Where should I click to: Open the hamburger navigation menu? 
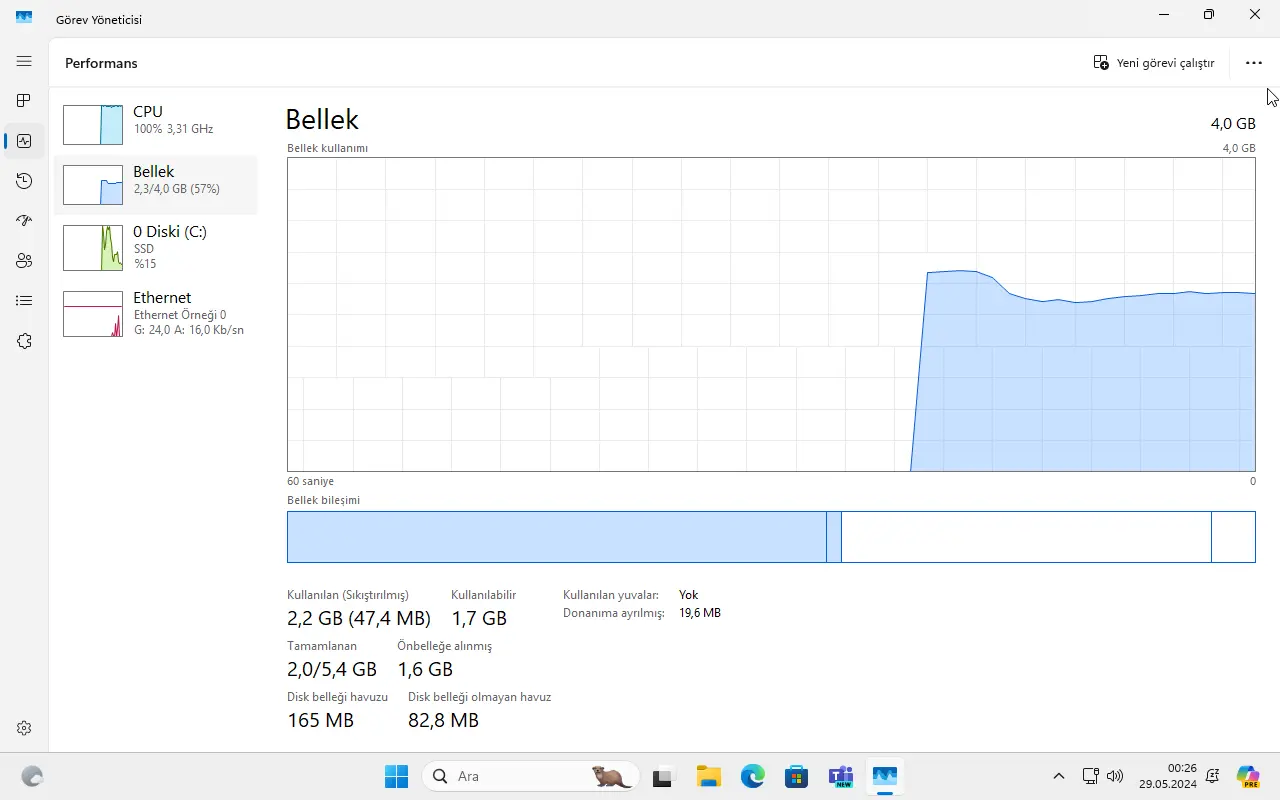24,61
